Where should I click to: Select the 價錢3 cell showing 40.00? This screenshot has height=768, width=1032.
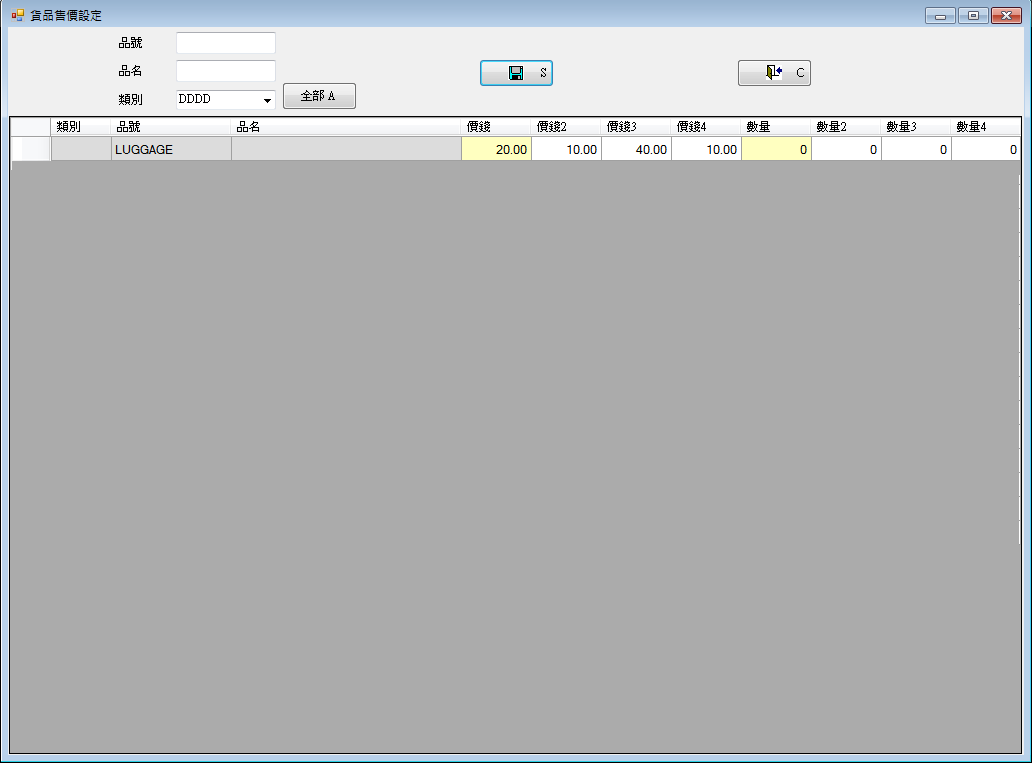(x=636, y=149)
